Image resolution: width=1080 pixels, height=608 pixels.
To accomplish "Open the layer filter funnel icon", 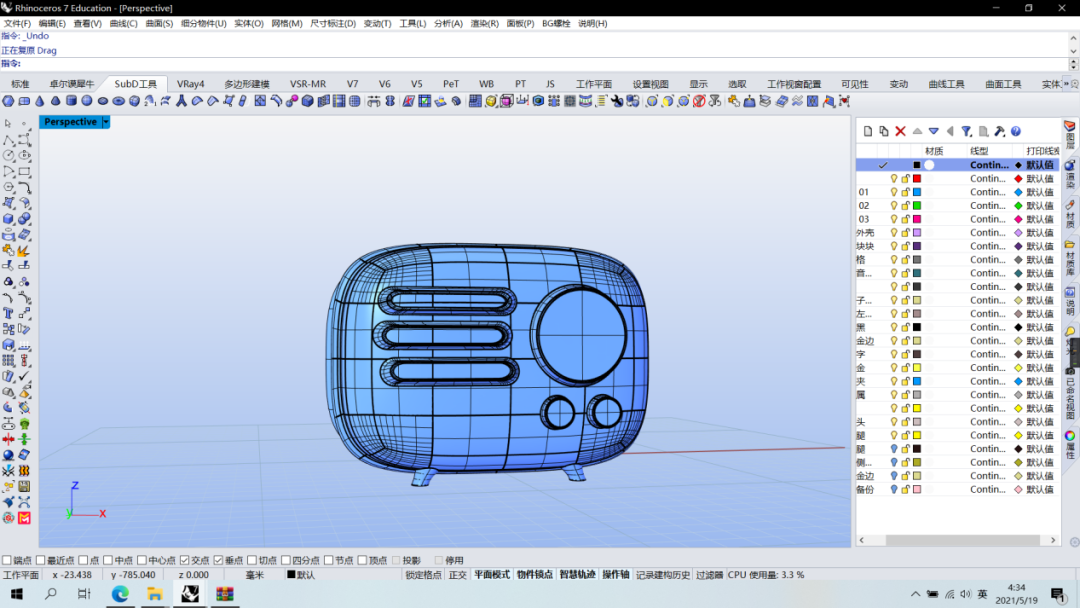I will [967, 131].
